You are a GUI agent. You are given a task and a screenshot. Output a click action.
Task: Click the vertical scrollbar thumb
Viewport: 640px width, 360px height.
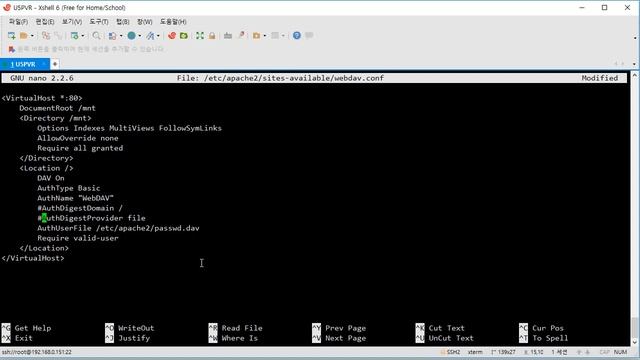[x=635, y=327]
